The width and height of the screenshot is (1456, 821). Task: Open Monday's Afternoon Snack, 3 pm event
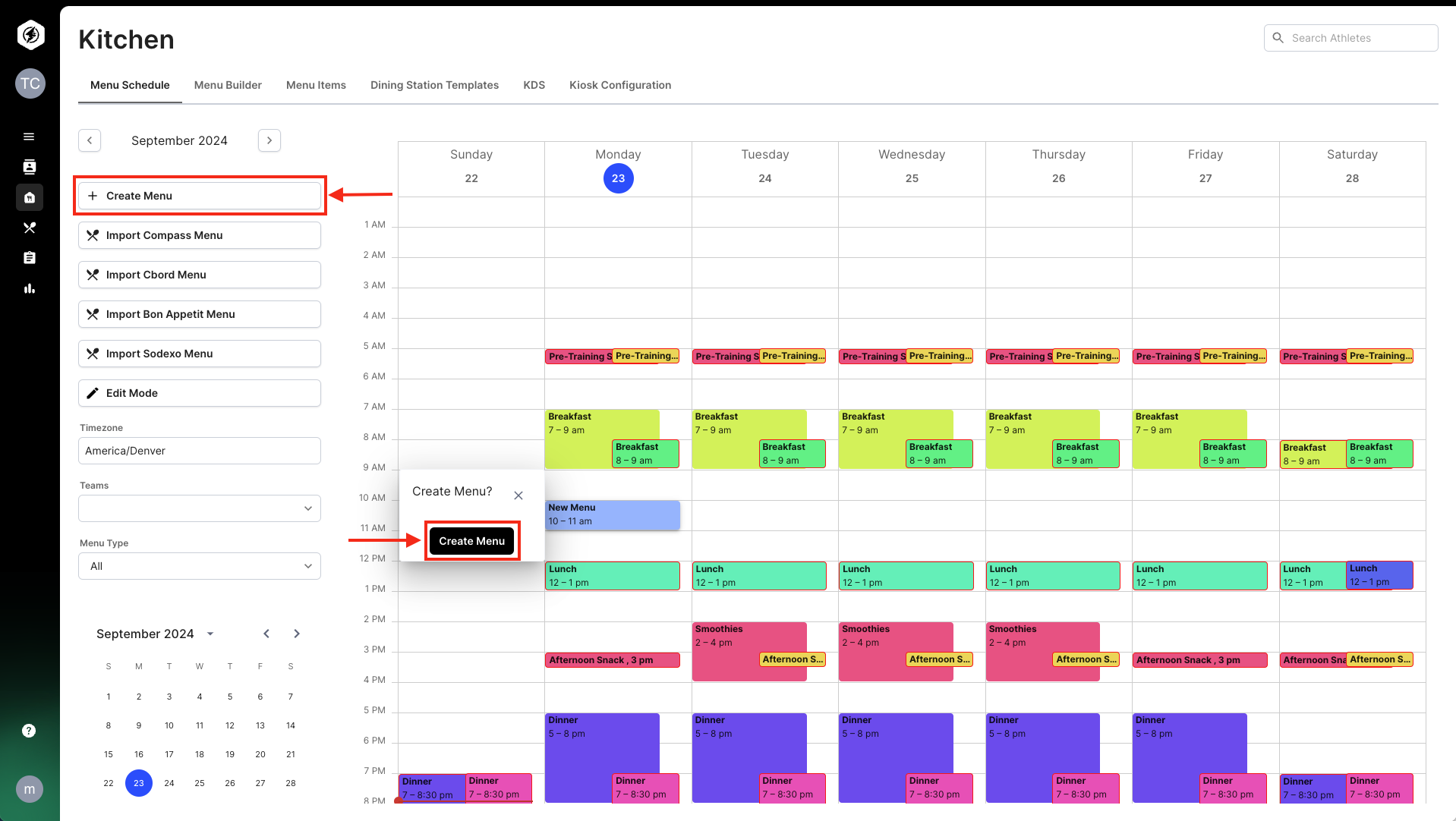613,660
